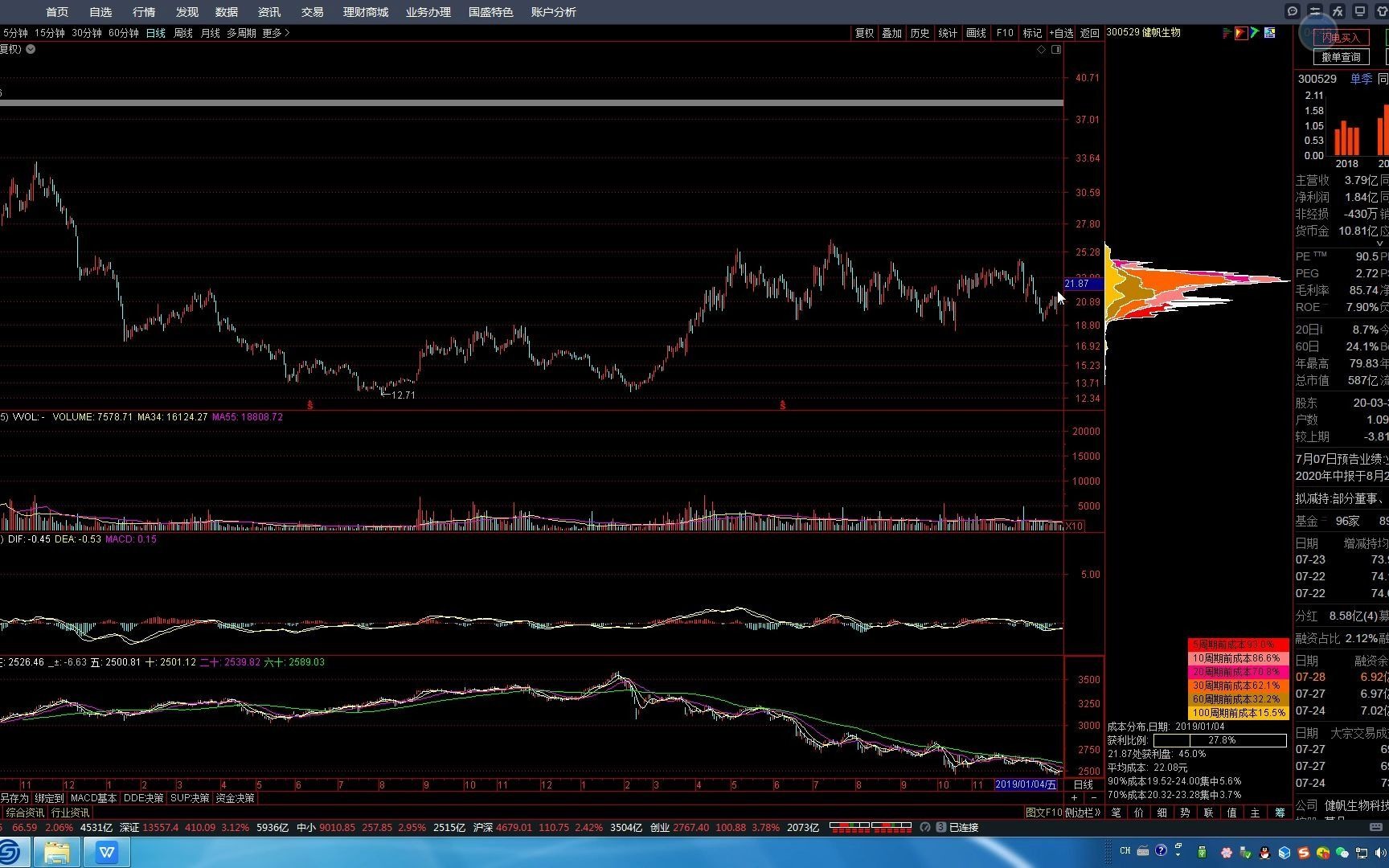The height and width of the screenshot is (868, 1389).
Task: Select the 笔 tick tab
Action: [1116, 813]
